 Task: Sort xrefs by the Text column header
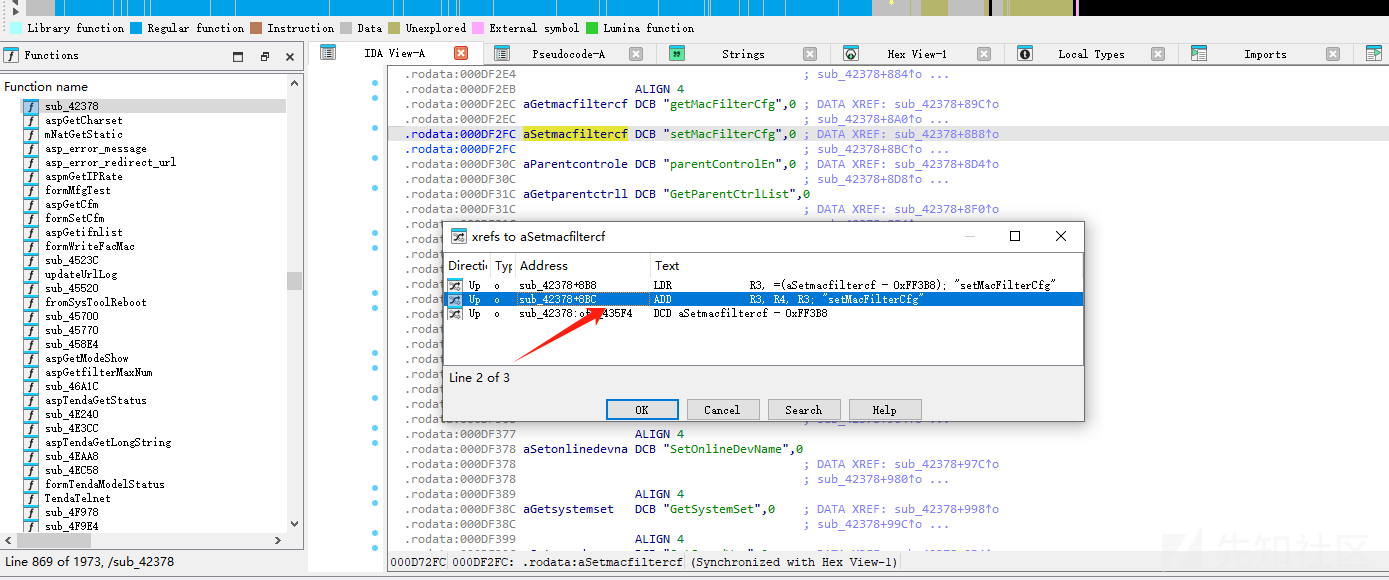click(866, 266)
